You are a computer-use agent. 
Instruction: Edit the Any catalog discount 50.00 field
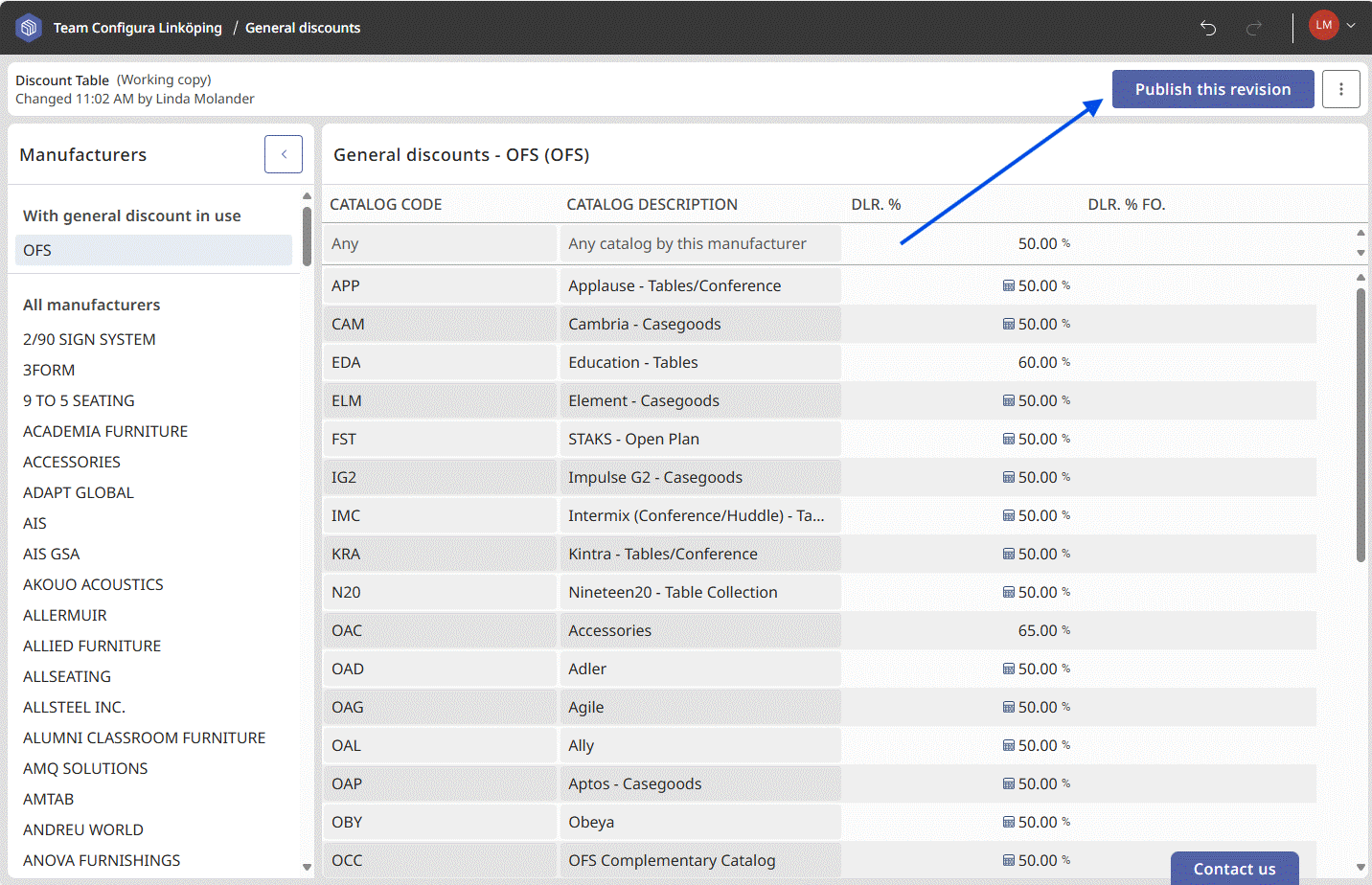(959, 243)
